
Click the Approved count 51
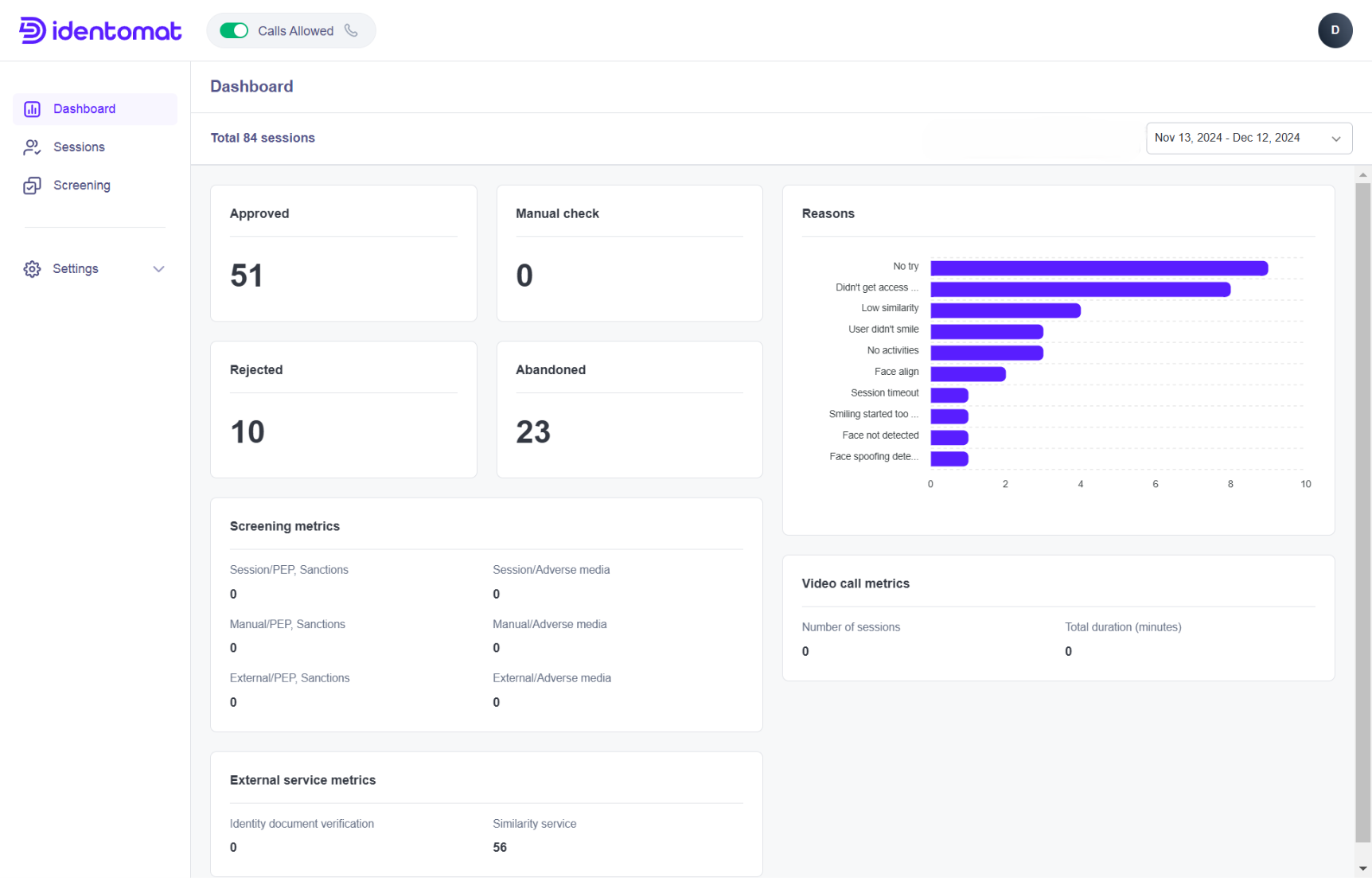247,275
